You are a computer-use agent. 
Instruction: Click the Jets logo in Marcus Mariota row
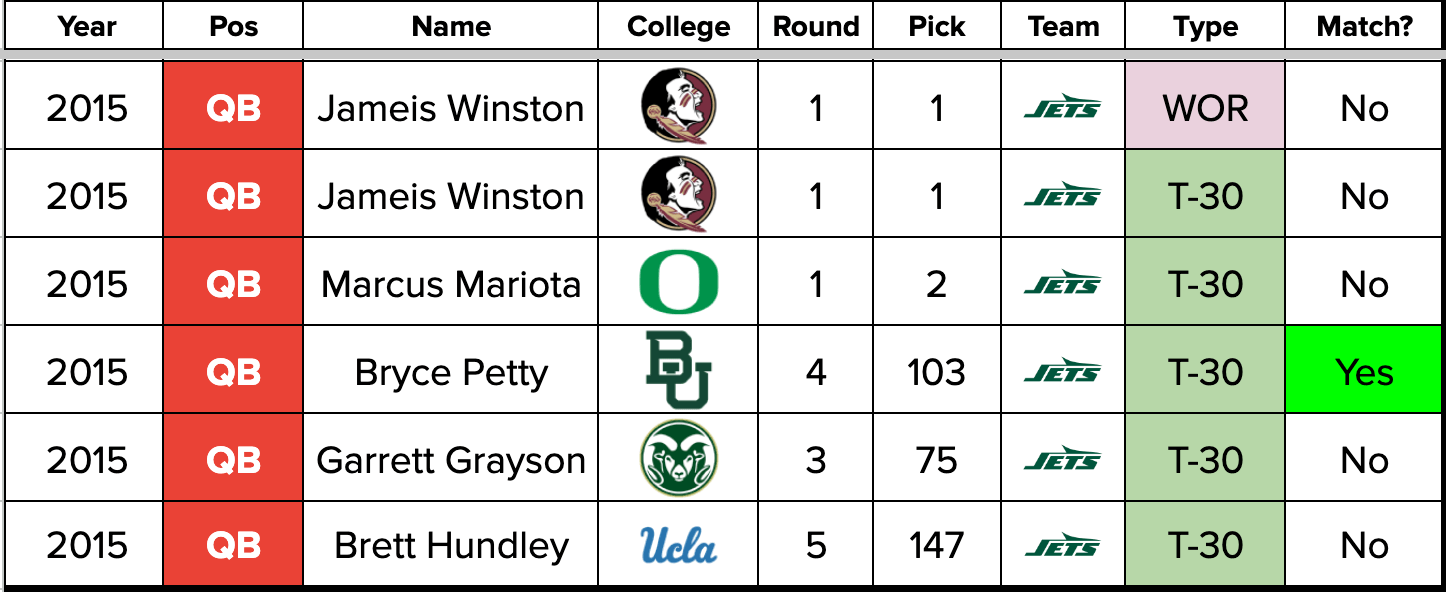pos(1062,284)
